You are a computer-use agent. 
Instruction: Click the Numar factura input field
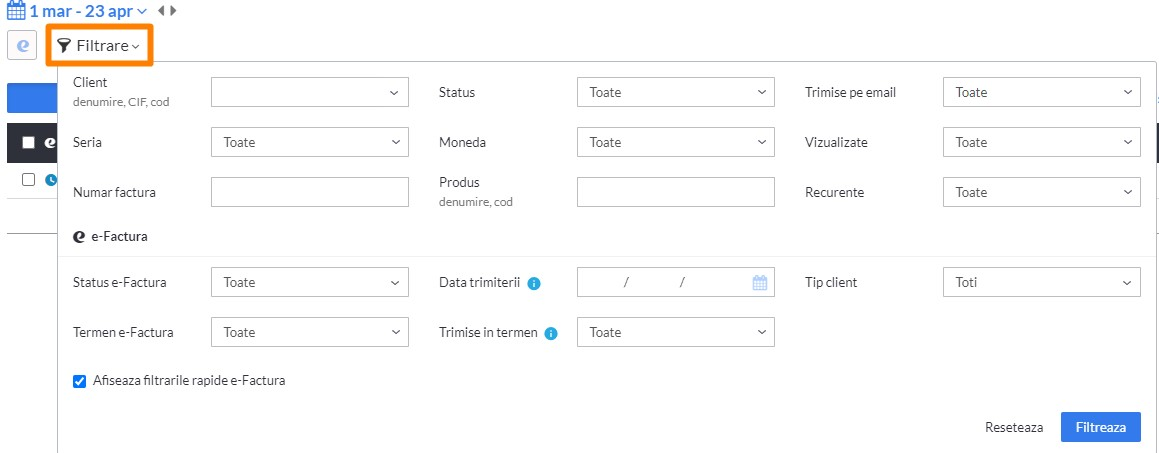pos(310,192)
